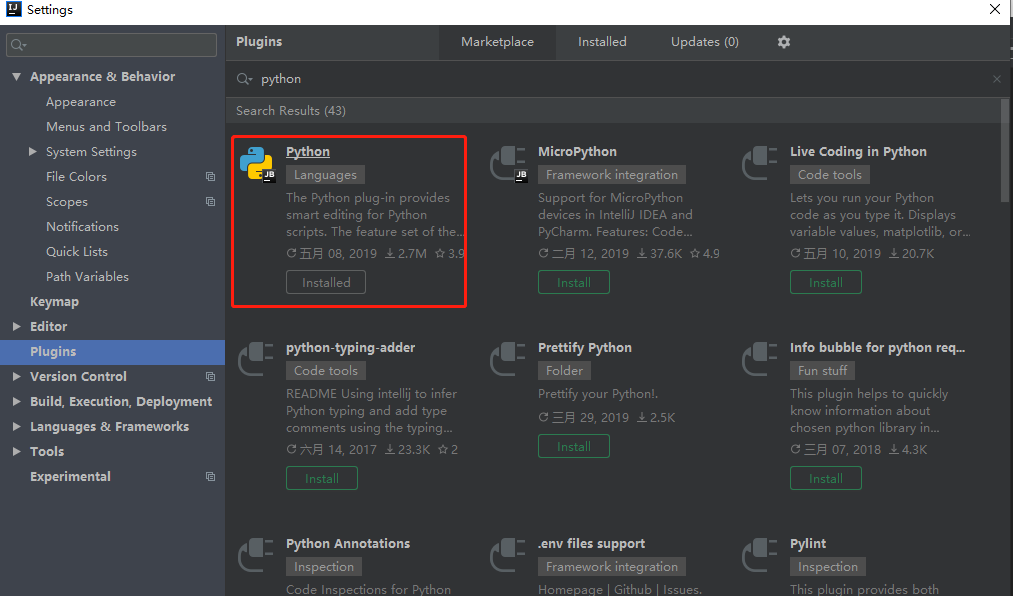
Task: Click the Live Coding in Python plugin icon
Action: (x=760, y=163)
